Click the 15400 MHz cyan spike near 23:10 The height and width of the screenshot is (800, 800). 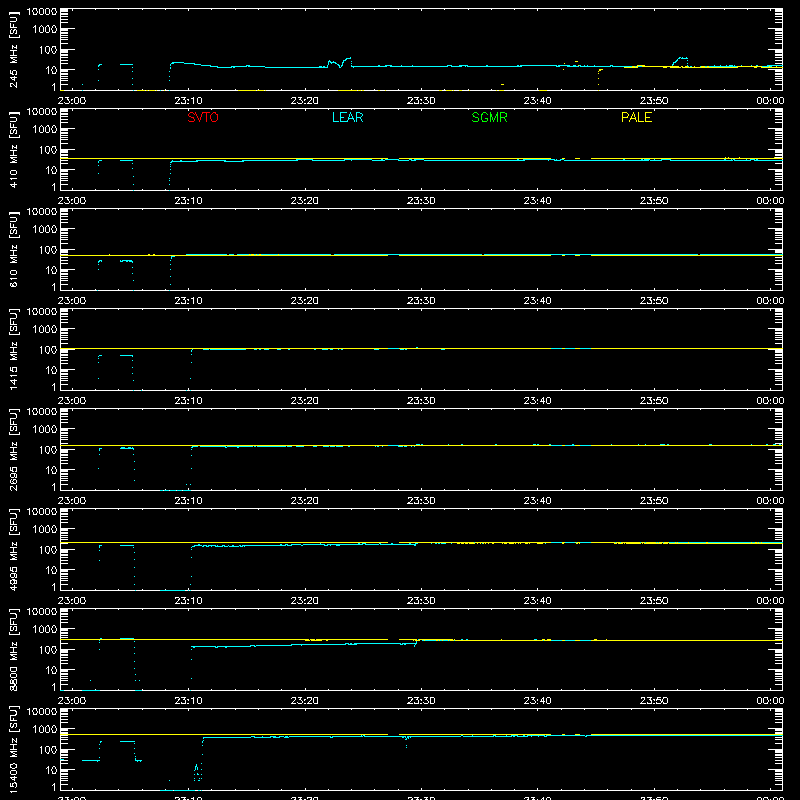[x=197, y=772]
